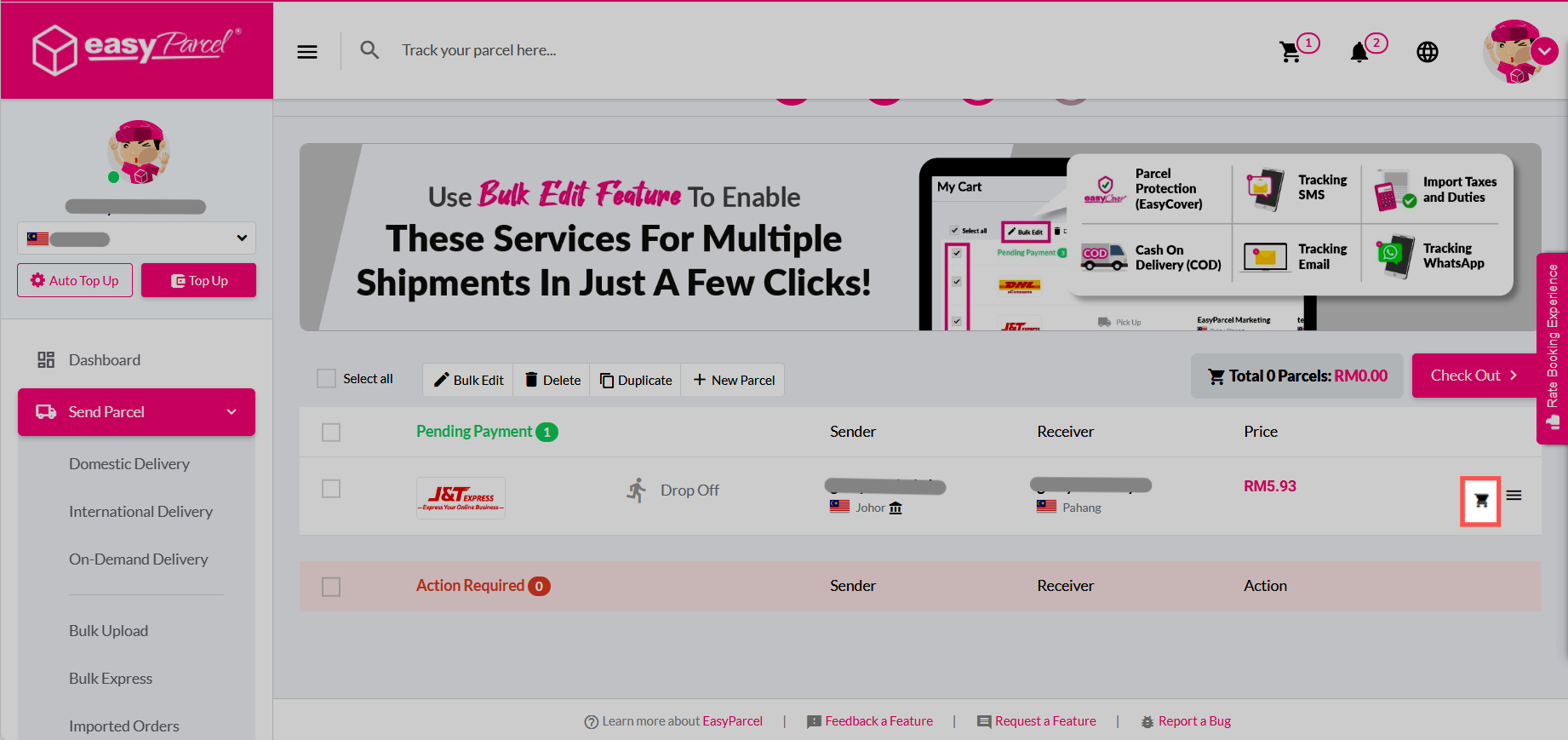This screenshot has height=740, width=1568.
Task: Click New Parcel button
Action: [733, 380]
